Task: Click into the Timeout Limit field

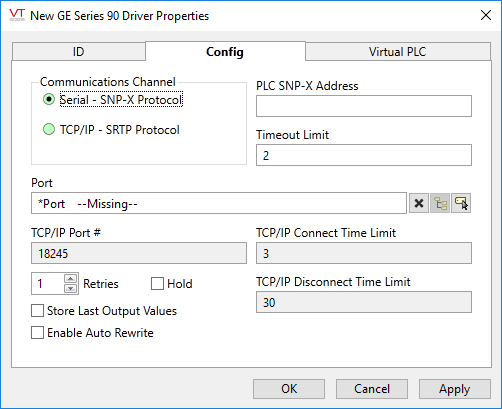Action: pyautogui.click(x=364, y=155)
